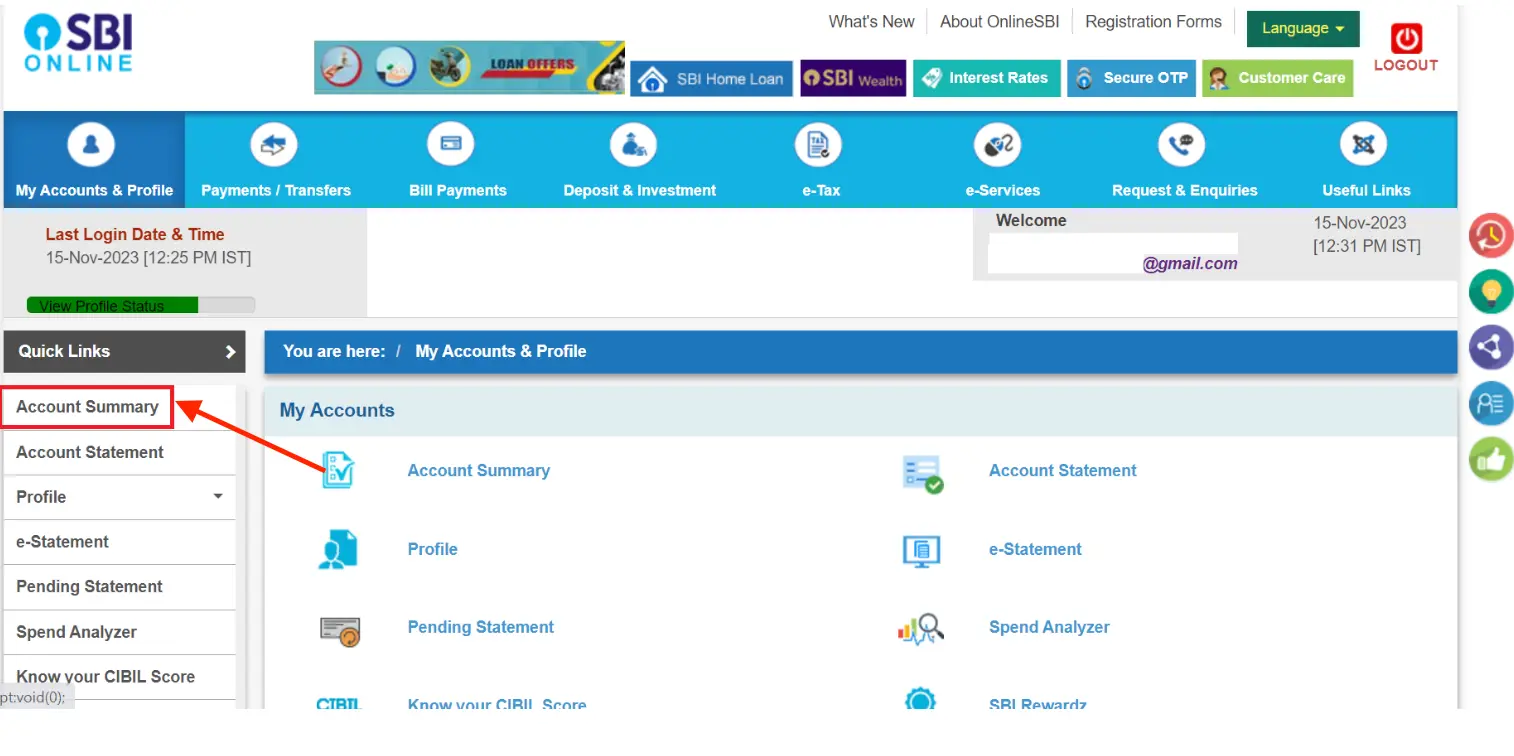Click the e-Statement link in My Accounts

(x=1035, y=549)
